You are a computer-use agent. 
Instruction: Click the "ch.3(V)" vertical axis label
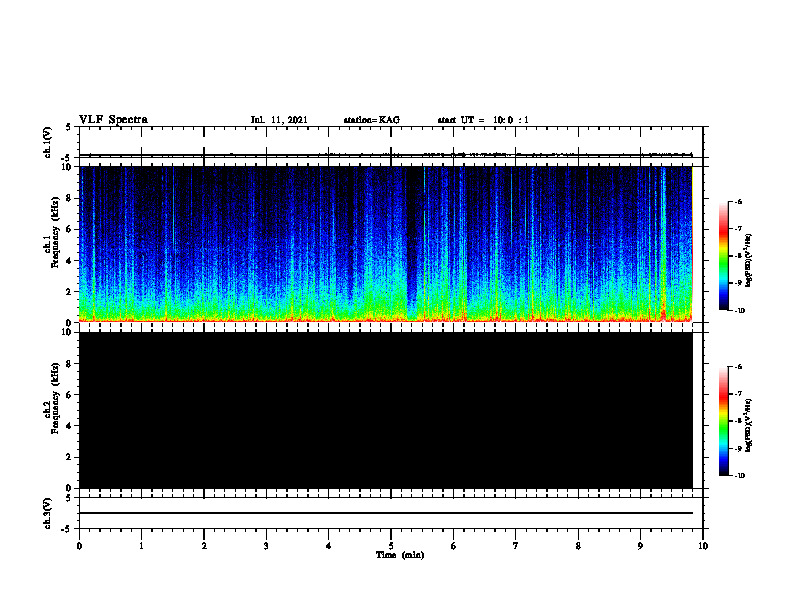47,513
